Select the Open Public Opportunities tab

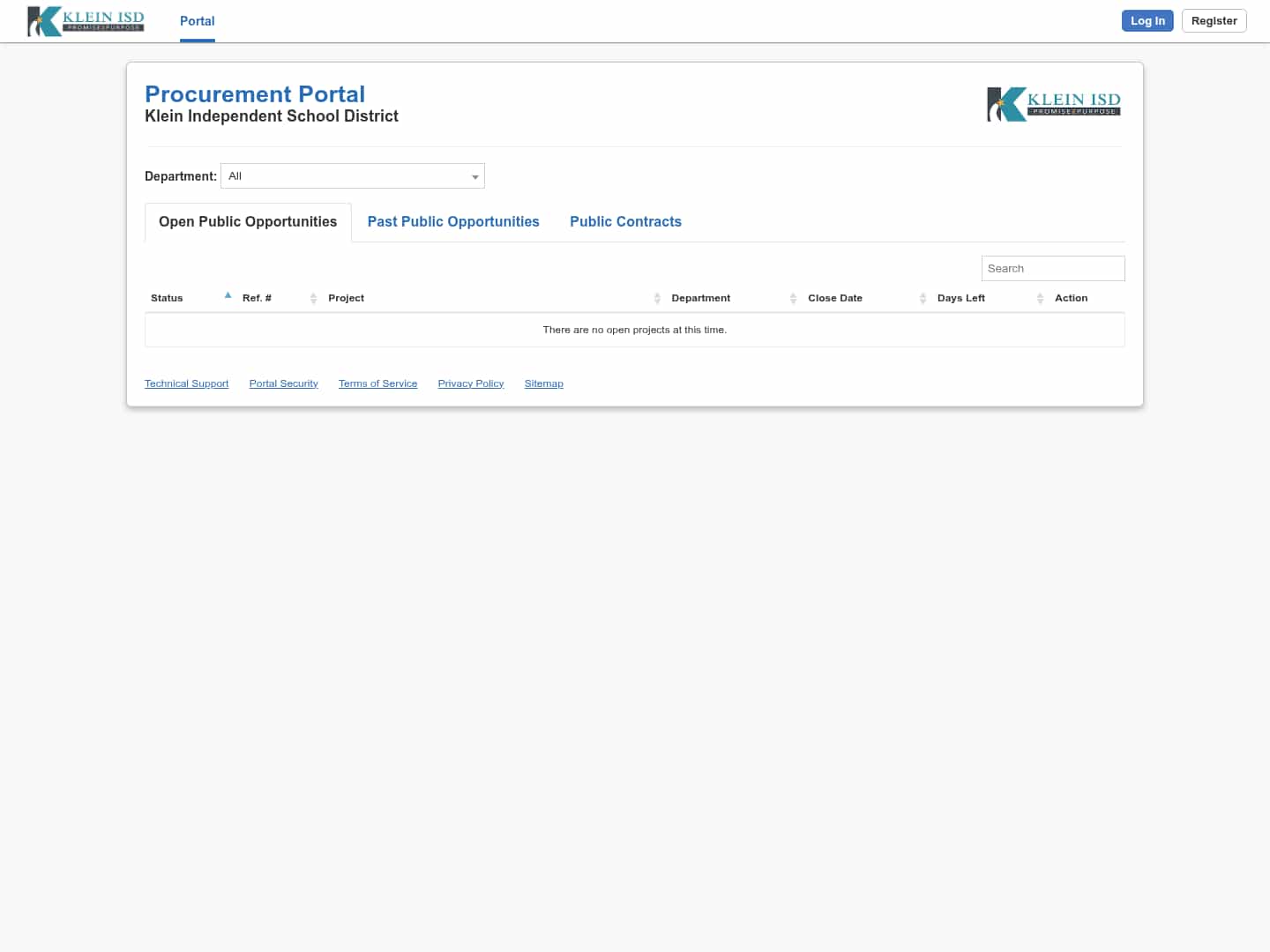pyautogui.click(x=248, y=222)
